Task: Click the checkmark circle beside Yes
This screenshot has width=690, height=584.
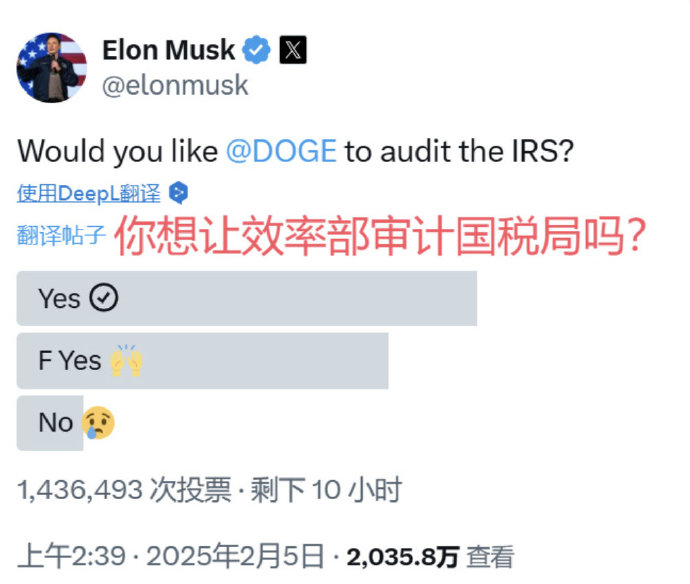Action: click(104, 298)
